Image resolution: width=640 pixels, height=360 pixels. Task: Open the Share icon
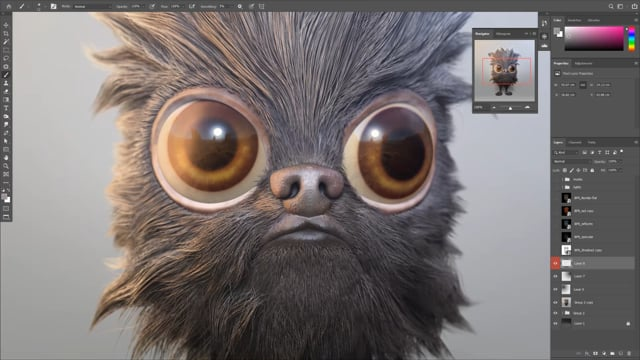[634, 7]
